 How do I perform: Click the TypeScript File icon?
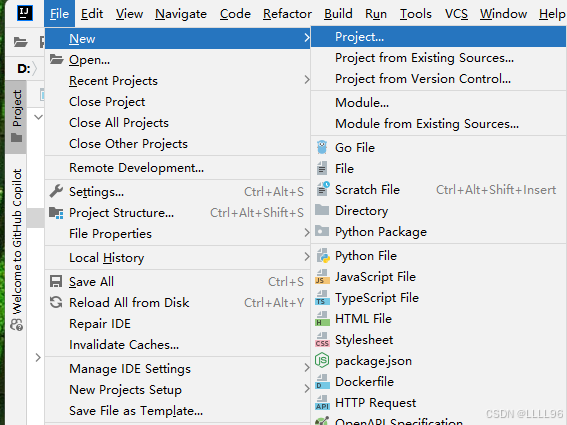322,298
